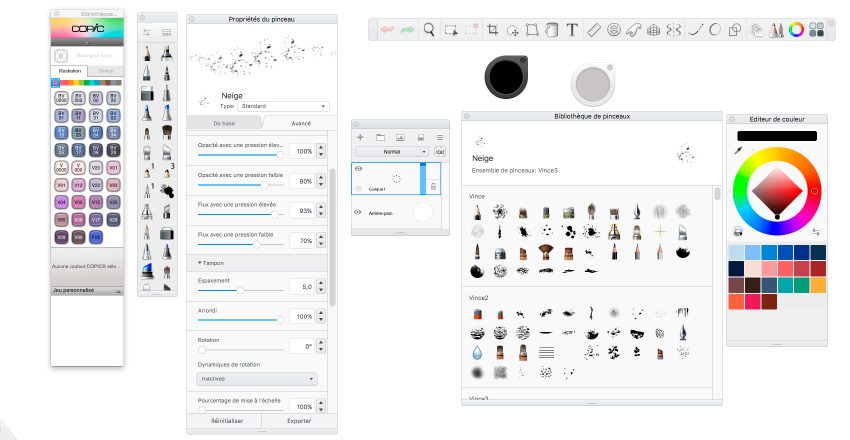Pick the V04 Copic swatch
The width and height of the screenshot is (850, 440).
(x=61, y=202)
